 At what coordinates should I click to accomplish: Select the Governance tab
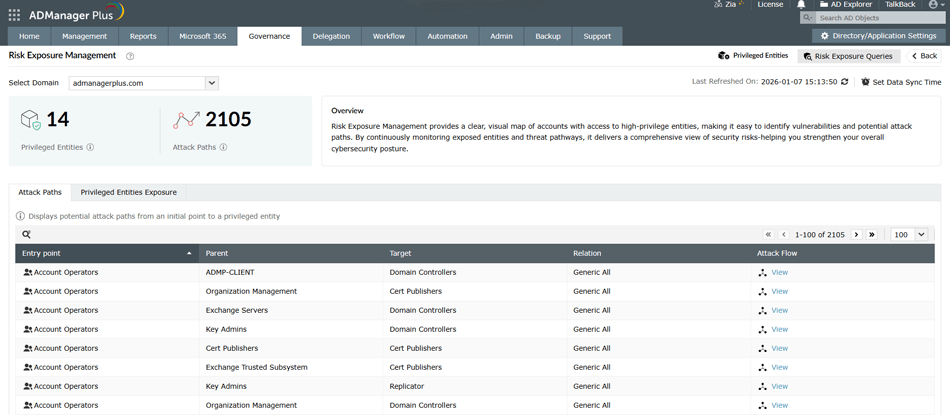coord(269,36)
